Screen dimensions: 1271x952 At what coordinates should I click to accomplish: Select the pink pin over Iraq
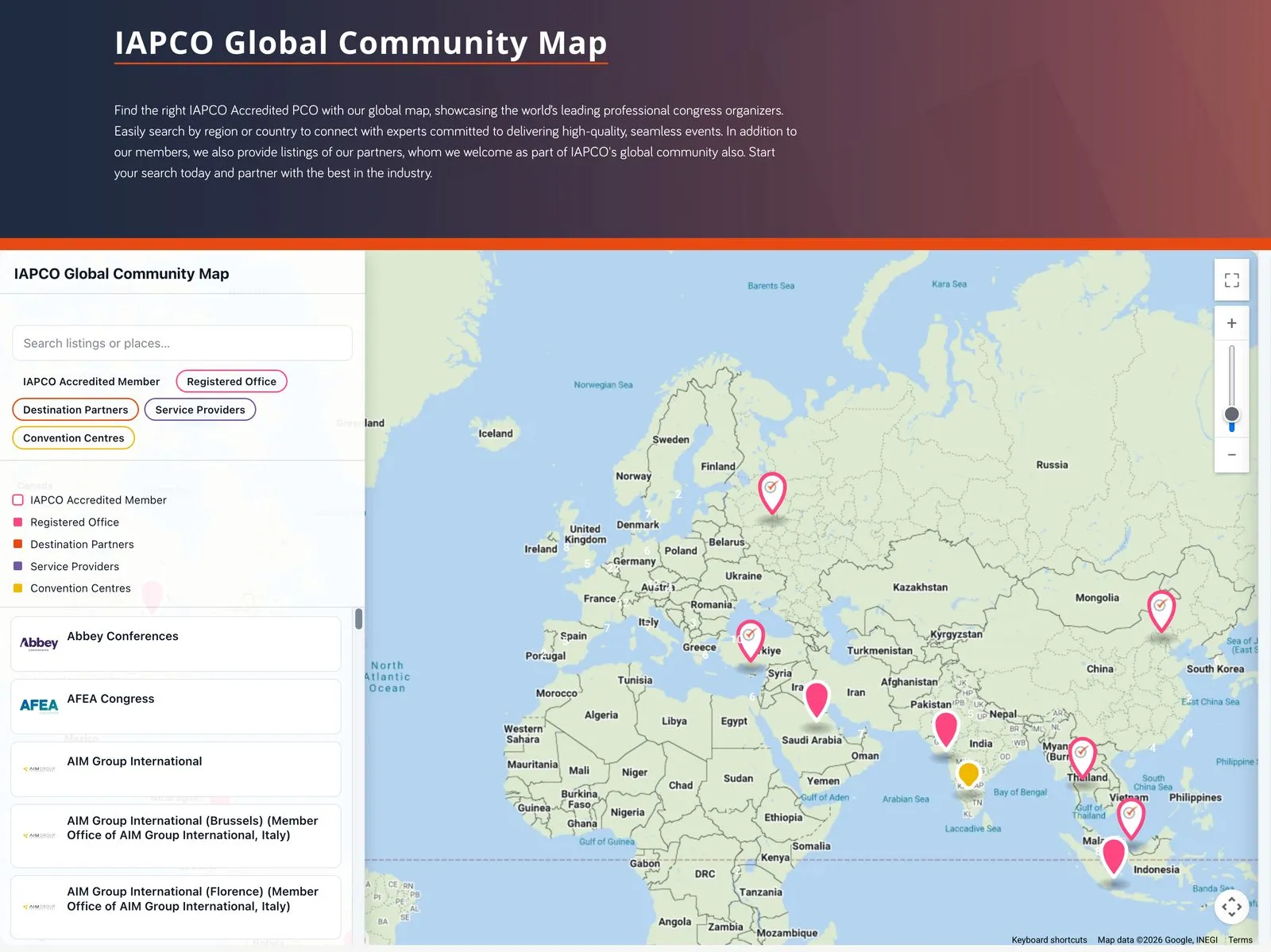pyautogui.click(x=817, y=700)
